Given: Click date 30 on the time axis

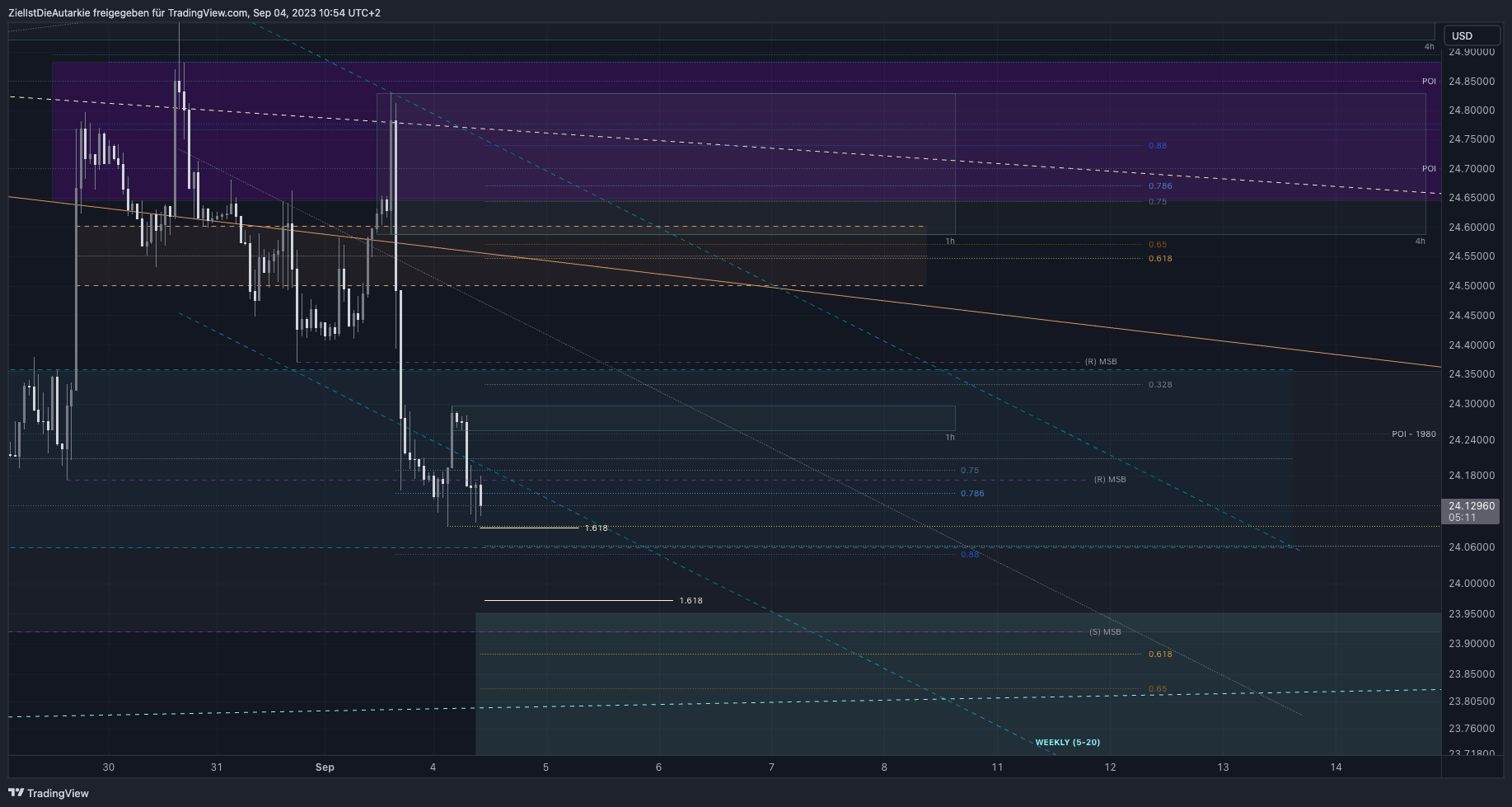Looking at the screenshot, I should point(109,767).
